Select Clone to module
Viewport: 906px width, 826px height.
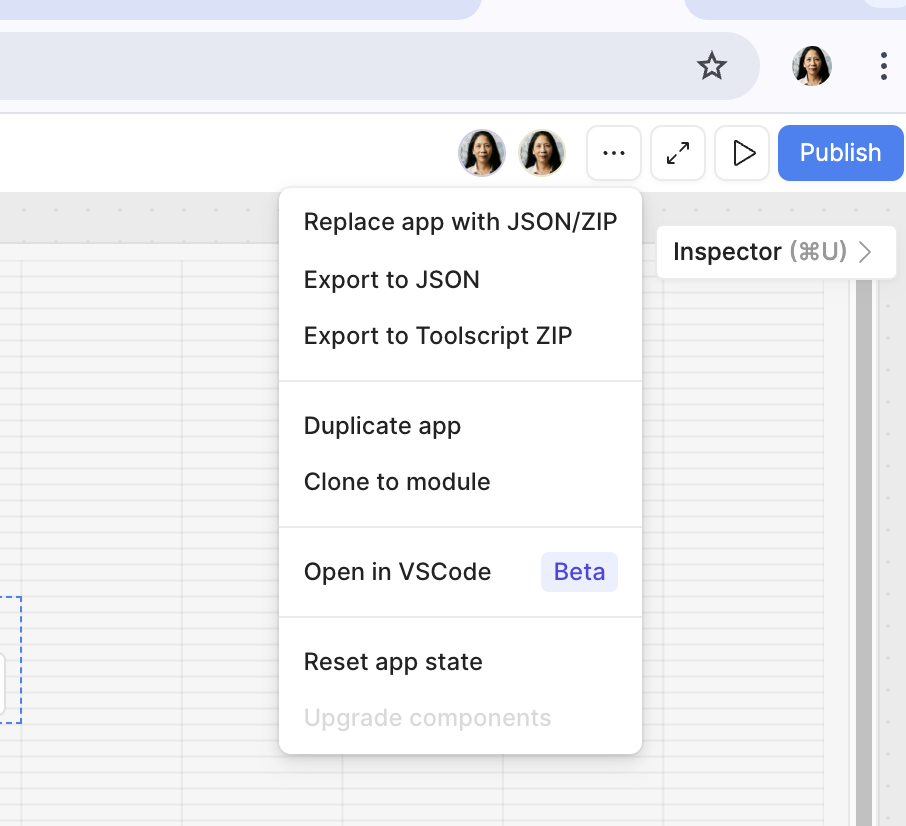(461, 482)
